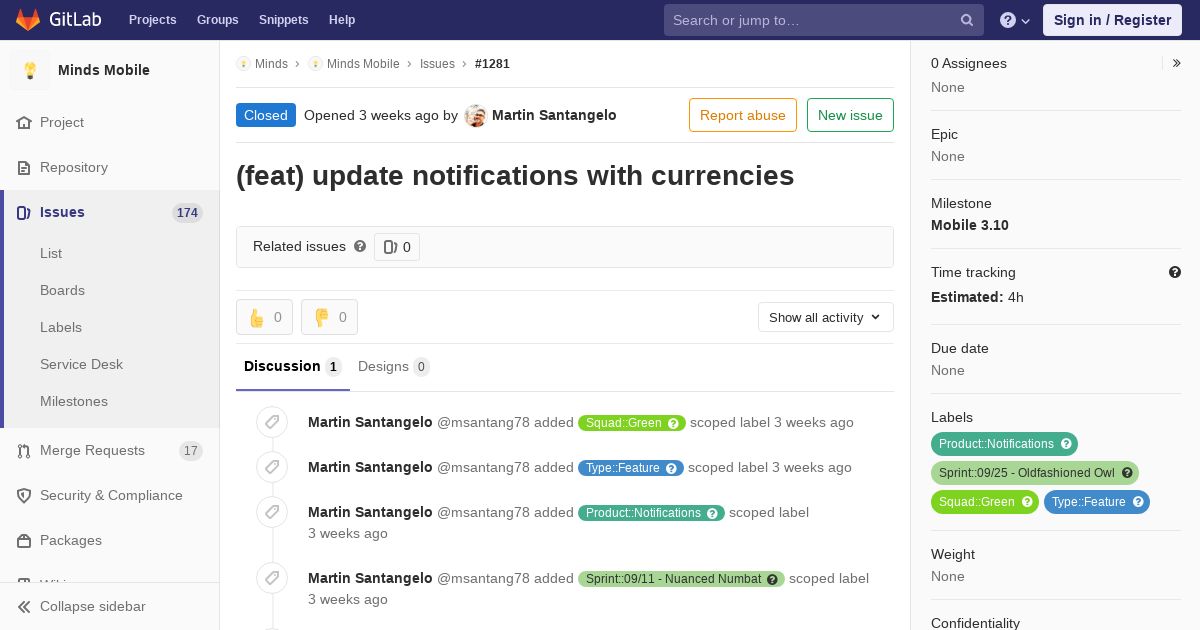Open the Milestones sidebar item
Screen dimensions: 1200x630
(74, 401)
